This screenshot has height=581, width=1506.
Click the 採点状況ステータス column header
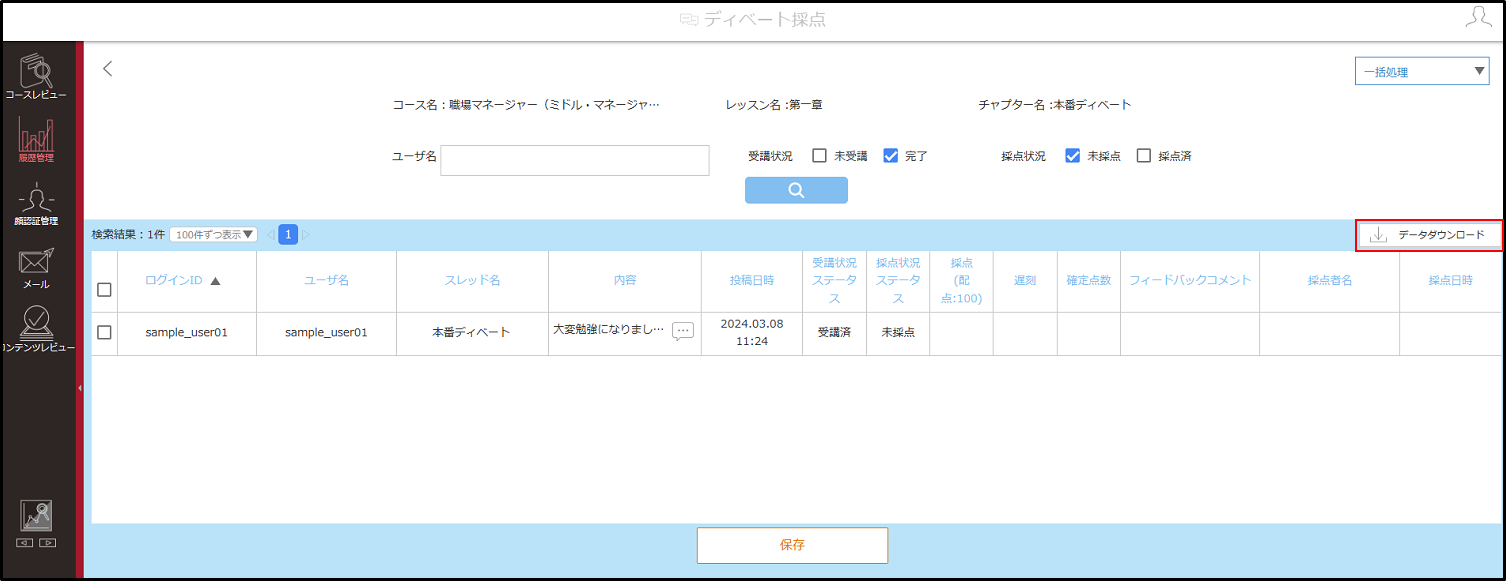897,281
